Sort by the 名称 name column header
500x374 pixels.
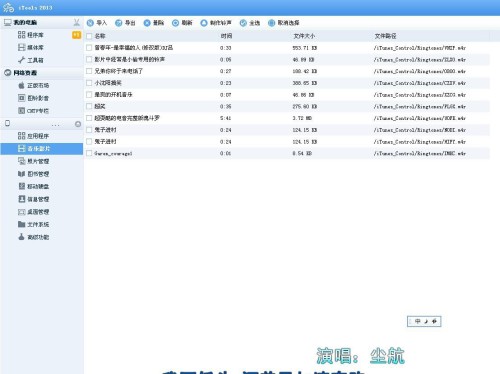[100, 36]
